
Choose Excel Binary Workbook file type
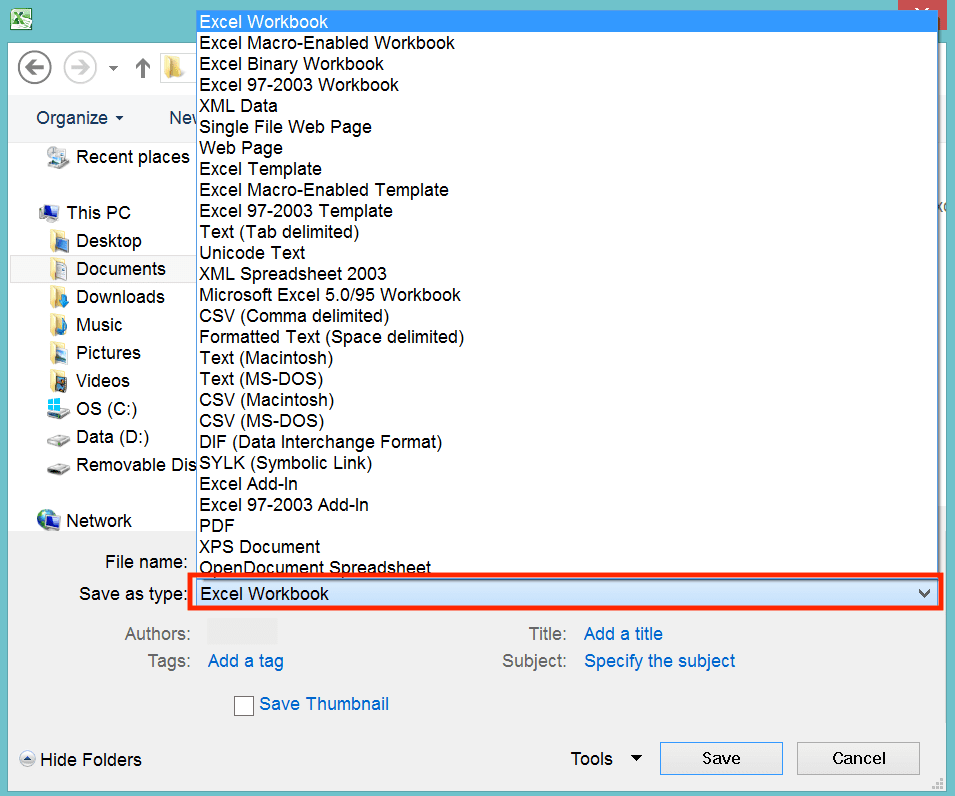click(568, 64)
